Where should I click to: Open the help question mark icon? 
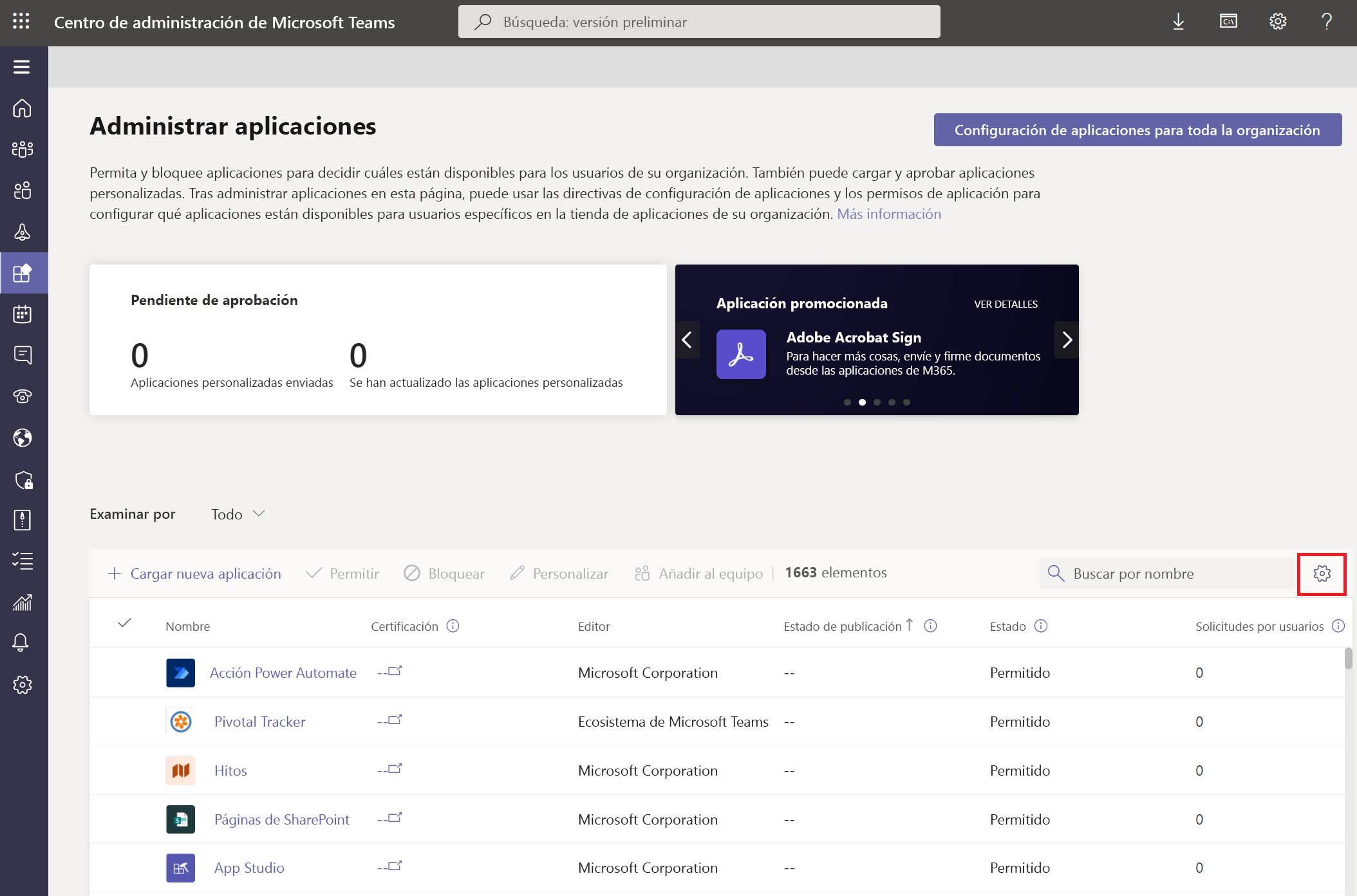point(1327,21)
